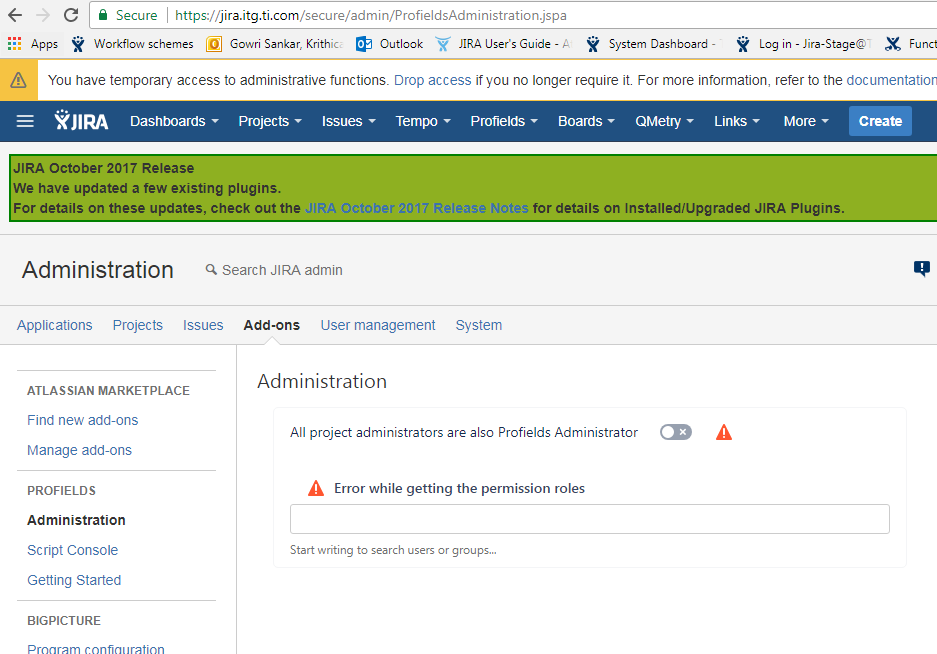Open the Gowri Sankar, Krithica bookmark
This screenshot has width=937, height=654.
[275, 44]
